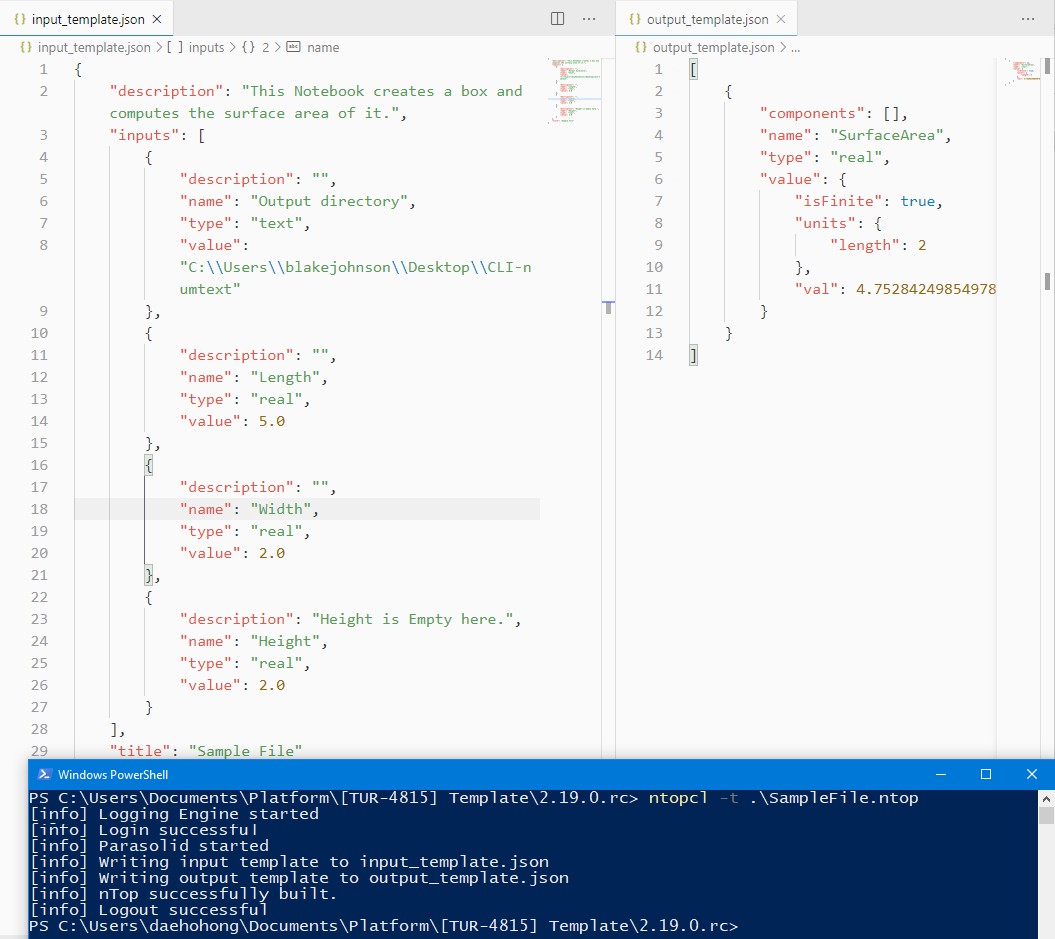Click output_template.json in right breadcrumb
Screen dimensions: 1055x939
pyautogui.click(x=713, y=48)
